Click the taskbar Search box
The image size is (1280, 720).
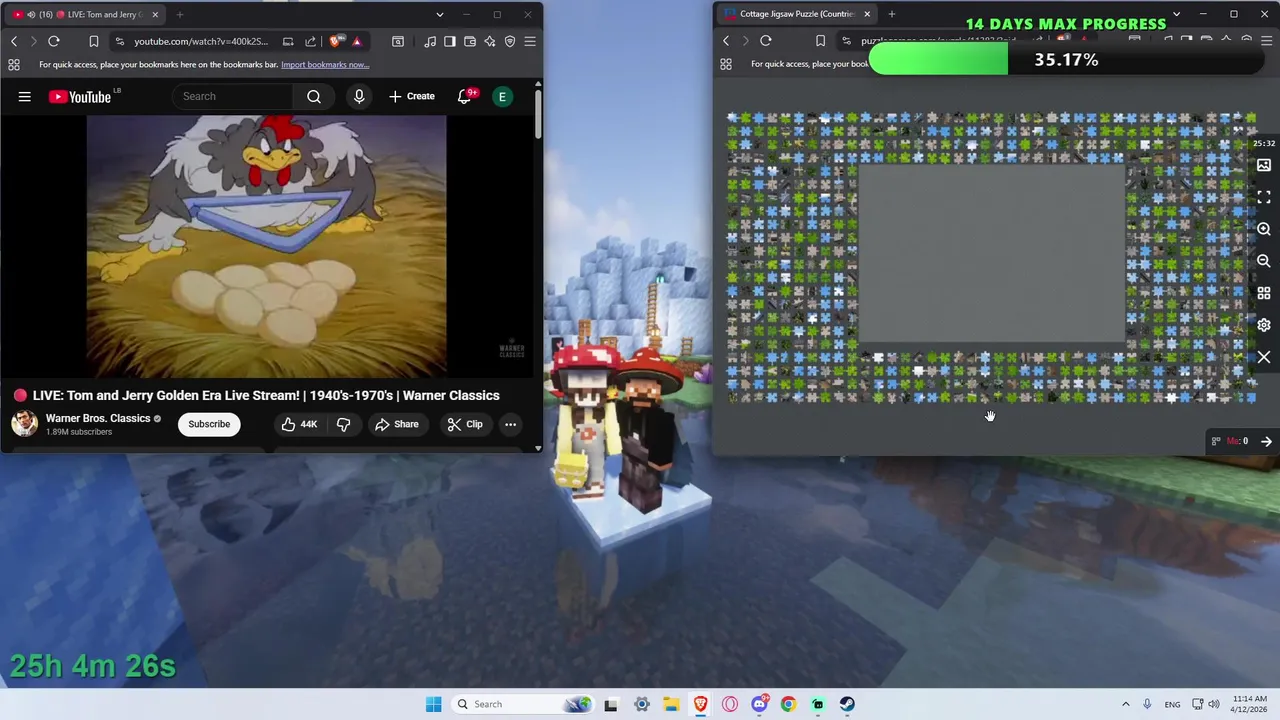(x=523, y=704)
